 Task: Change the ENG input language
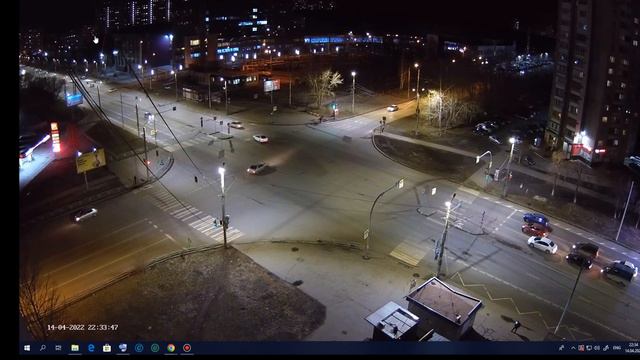[617, 348]
